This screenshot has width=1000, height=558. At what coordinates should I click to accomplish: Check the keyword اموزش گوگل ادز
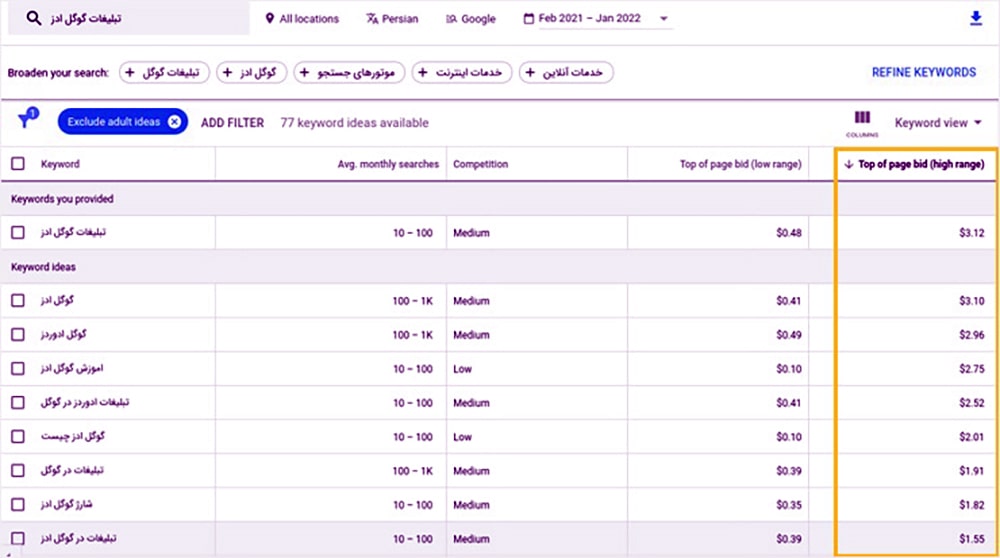[18, 369]
